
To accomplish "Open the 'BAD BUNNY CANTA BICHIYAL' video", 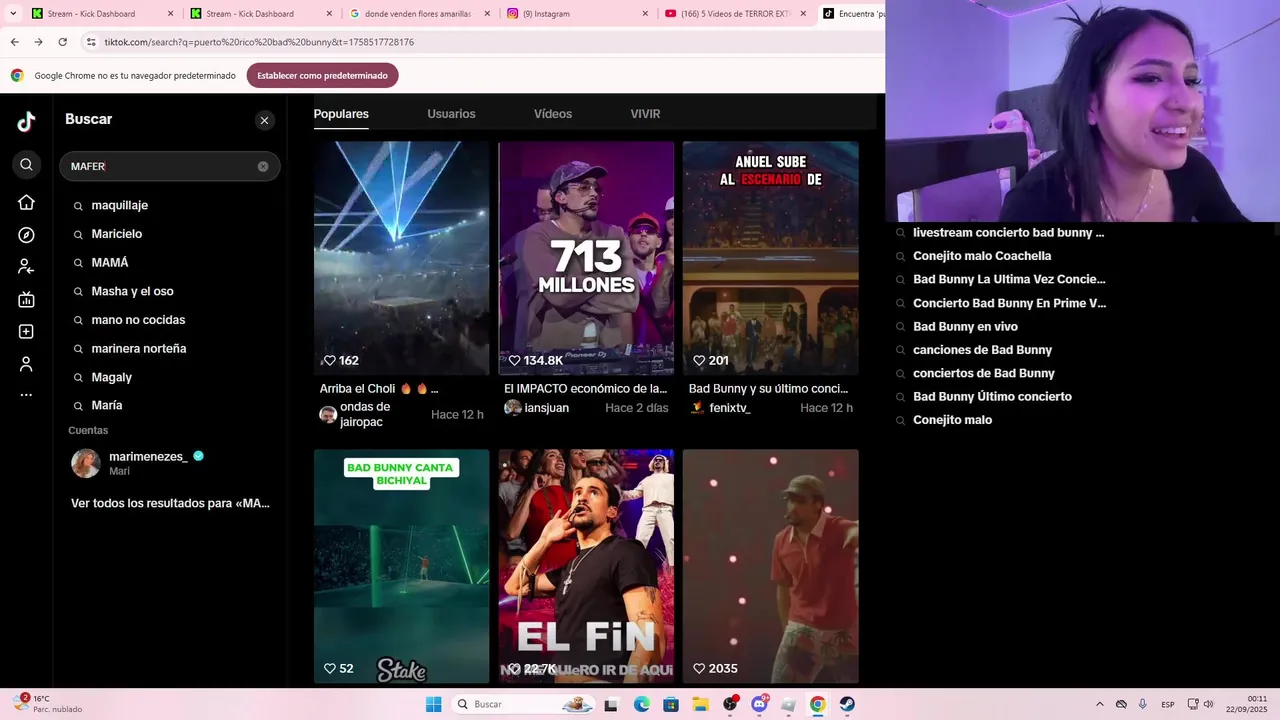I will (x=401, y=566).
